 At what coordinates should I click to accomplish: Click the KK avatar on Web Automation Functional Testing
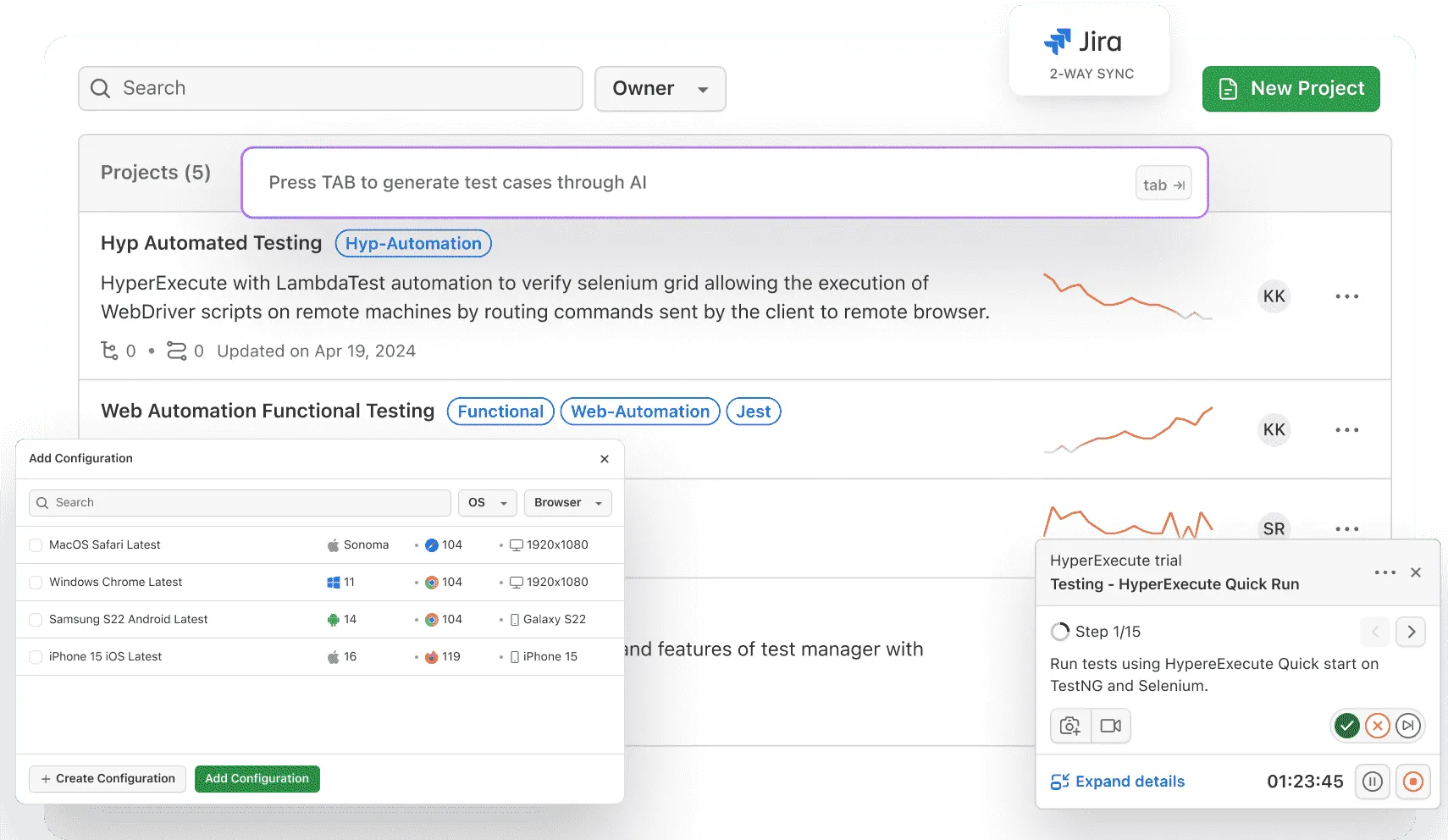(x=1274, y=430)
